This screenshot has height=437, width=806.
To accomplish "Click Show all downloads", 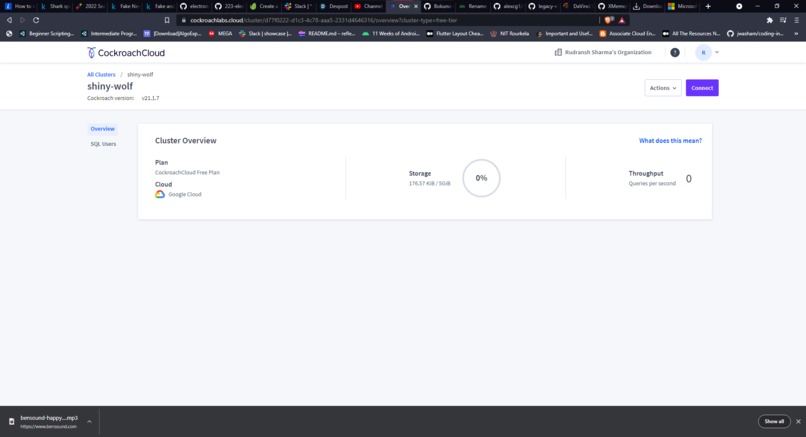I will (774, 422).
